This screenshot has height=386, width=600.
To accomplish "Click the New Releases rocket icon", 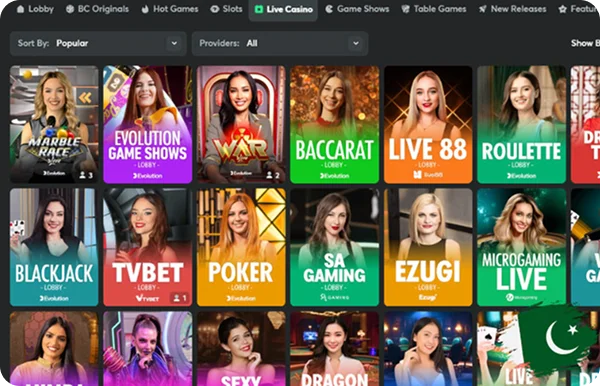I will pos(483,9).
